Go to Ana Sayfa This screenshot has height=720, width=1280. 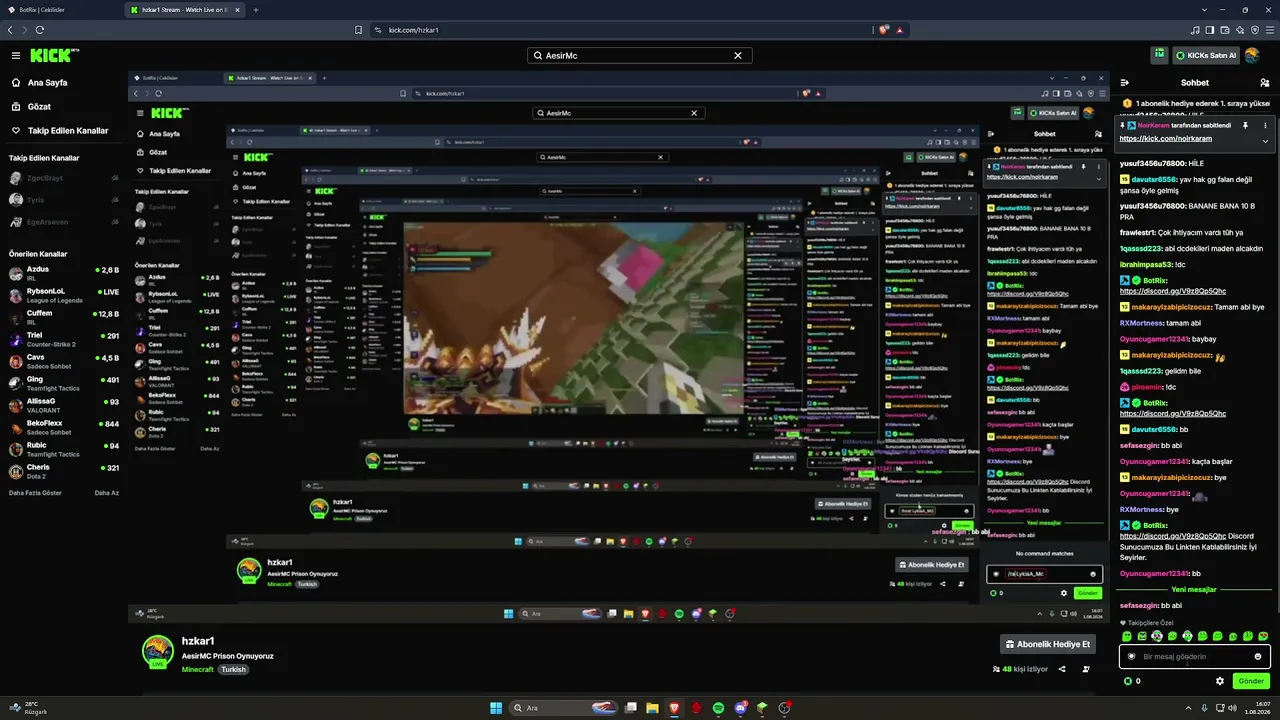47,83
